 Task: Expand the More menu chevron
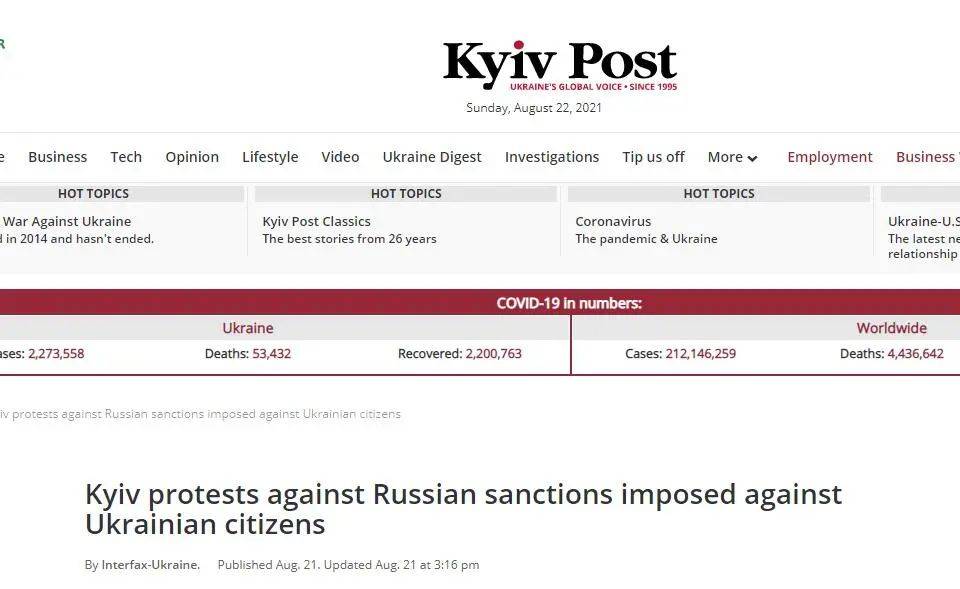[752, 158]
